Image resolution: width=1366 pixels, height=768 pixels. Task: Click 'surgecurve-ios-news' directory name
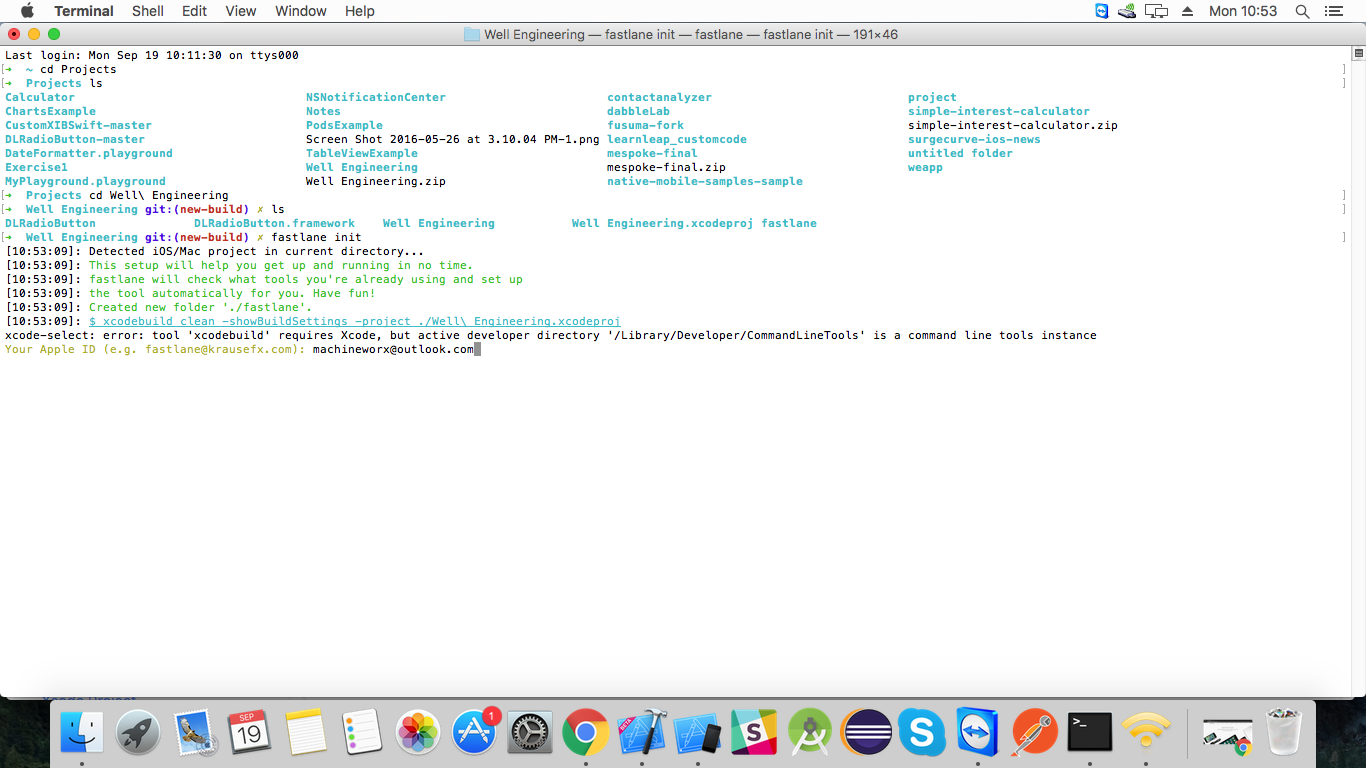pyautogui.click(x=975, y=140)
